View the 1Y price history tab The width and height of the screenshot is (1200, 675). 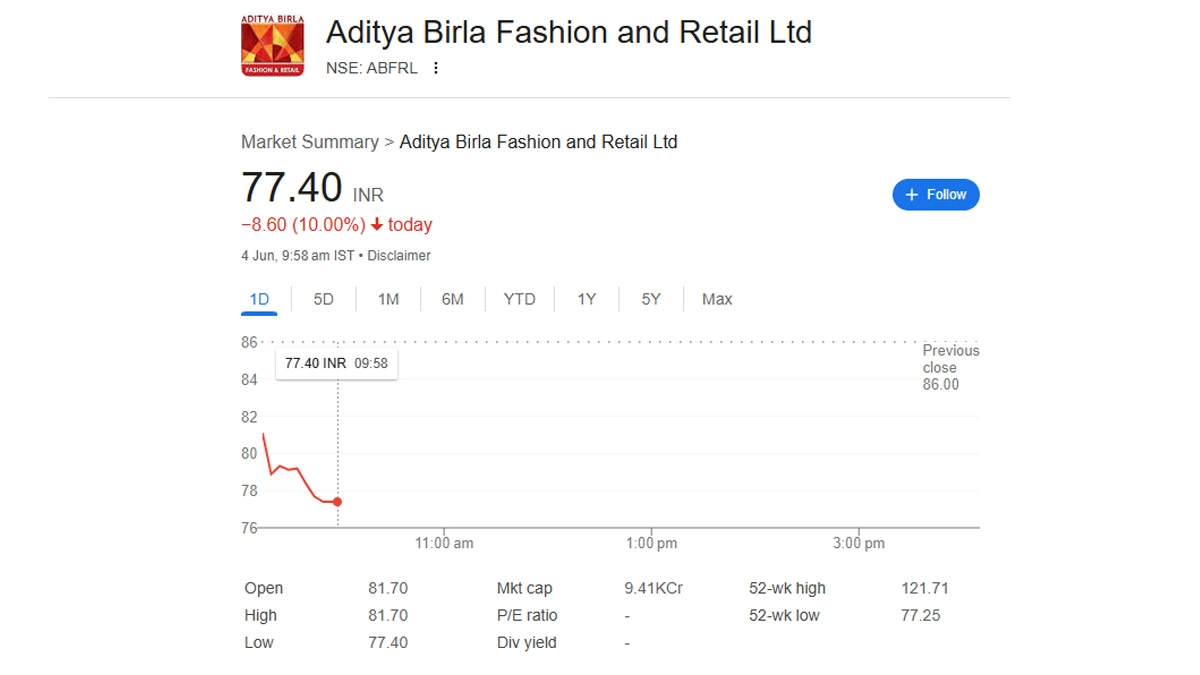click(586, 299)
